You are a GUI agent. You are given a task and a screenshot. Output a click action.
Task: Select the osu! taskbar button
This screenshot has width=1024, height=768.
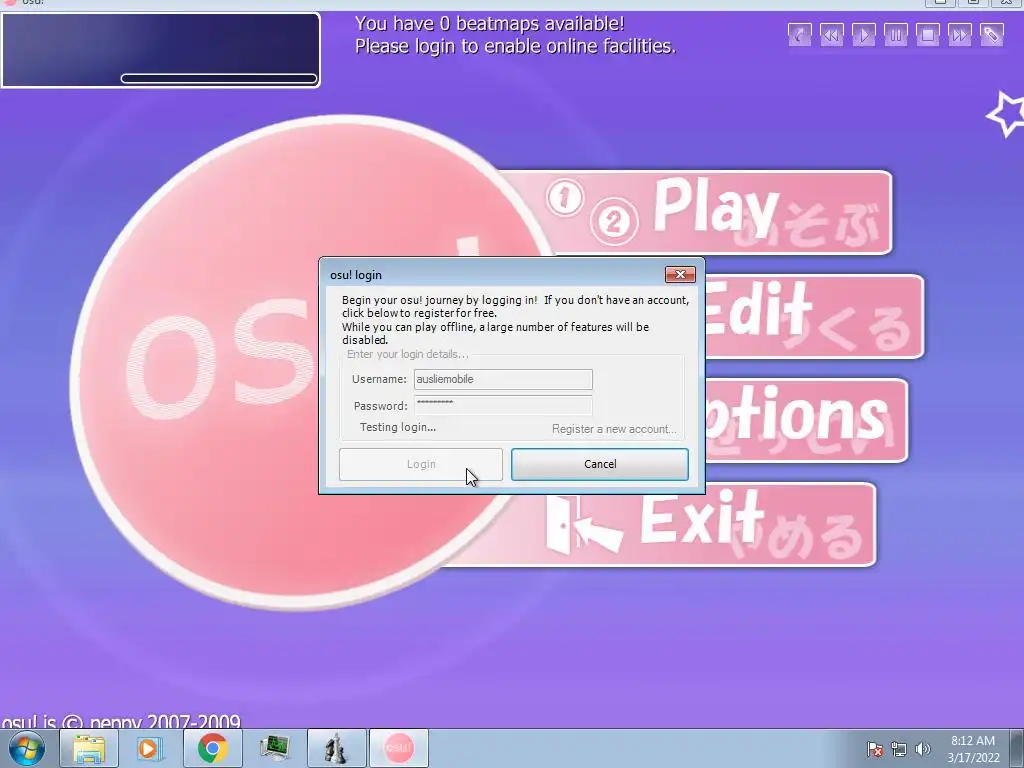tap(398, 748)
